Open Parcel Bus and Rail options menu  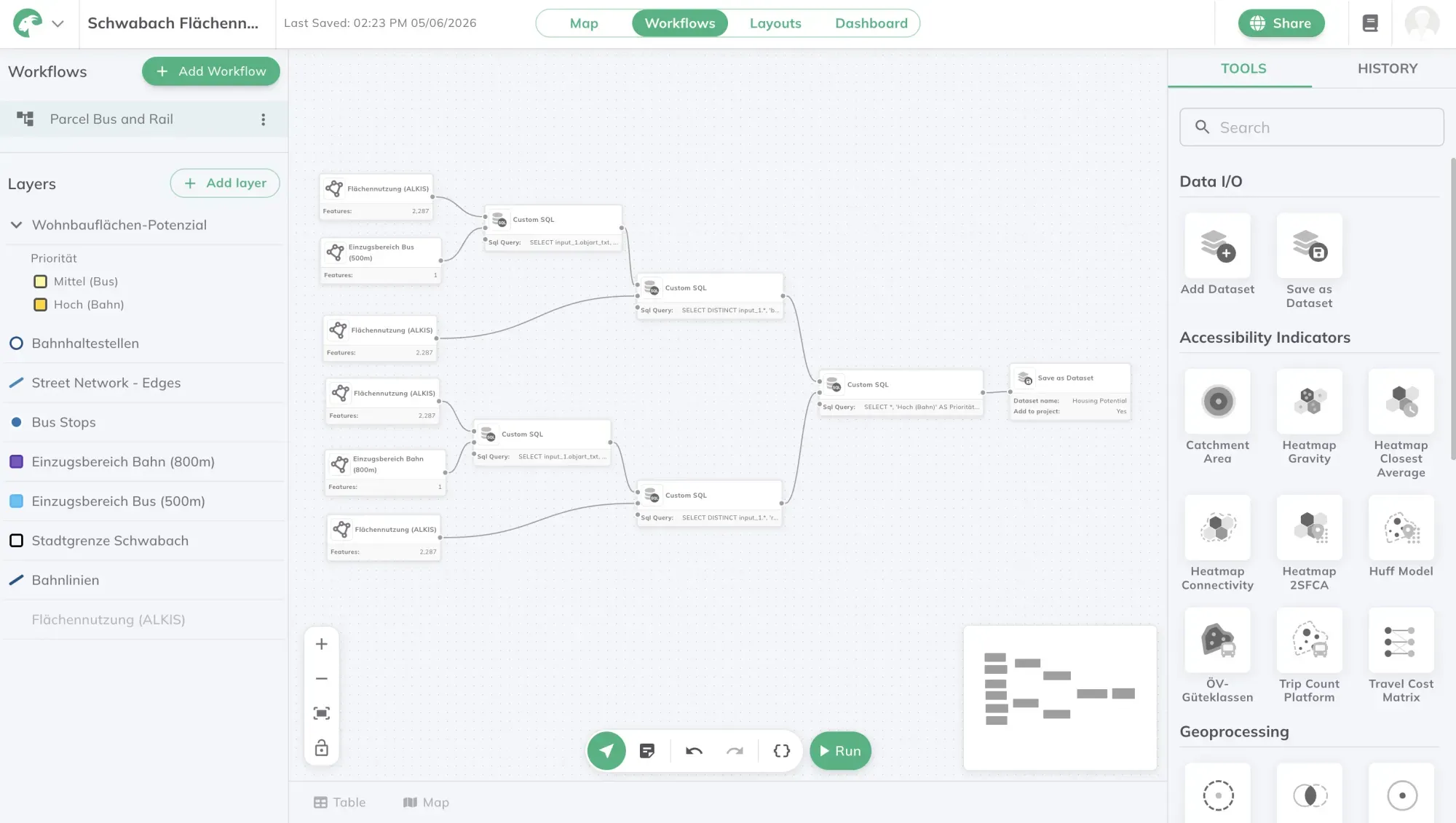coord(263,119)
